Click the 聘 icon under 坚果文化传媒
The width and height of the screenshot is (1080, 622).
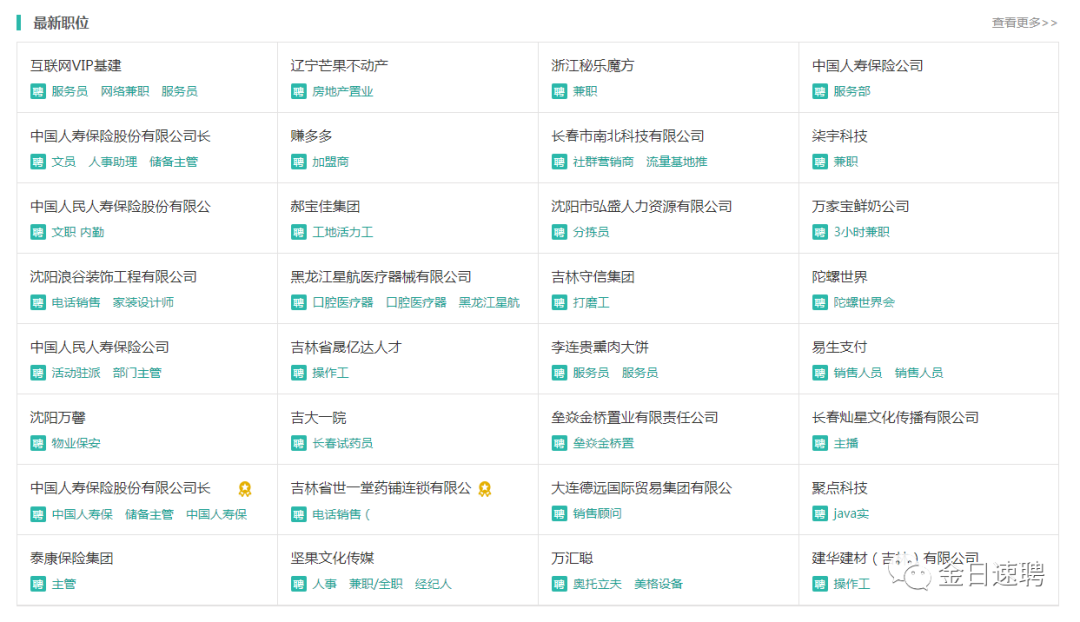point(298,584)
